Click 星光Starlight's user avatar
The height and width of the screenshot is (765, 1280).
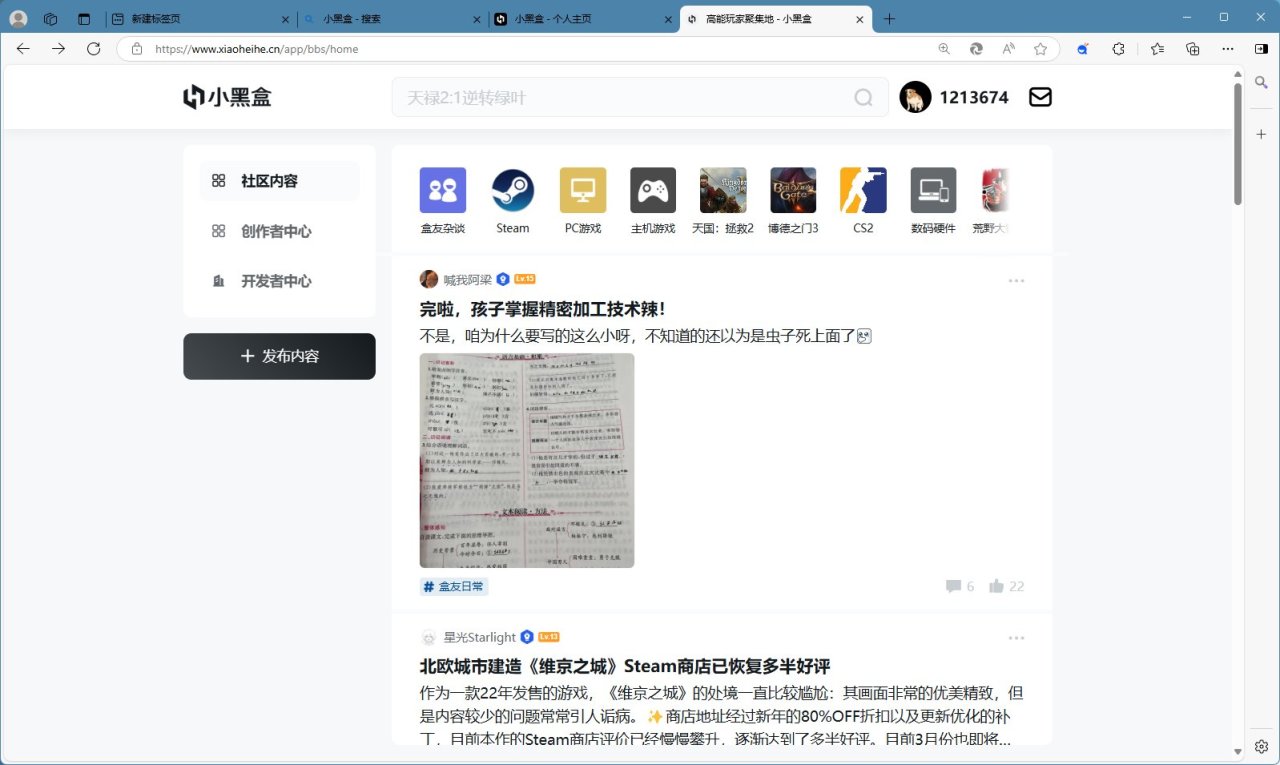click(429, 637)
